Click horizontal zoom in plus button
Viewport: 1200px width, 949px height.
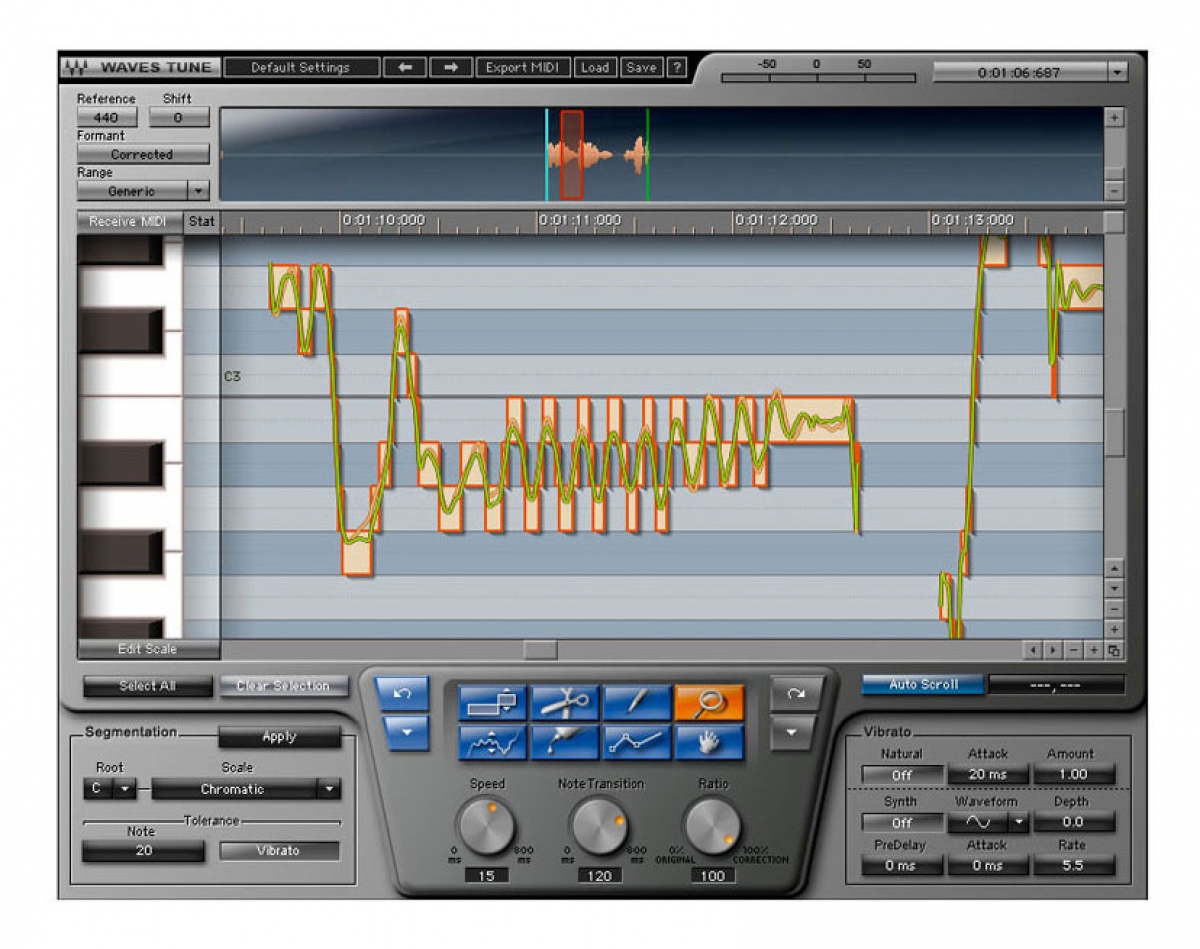(x=1094, y=651)
